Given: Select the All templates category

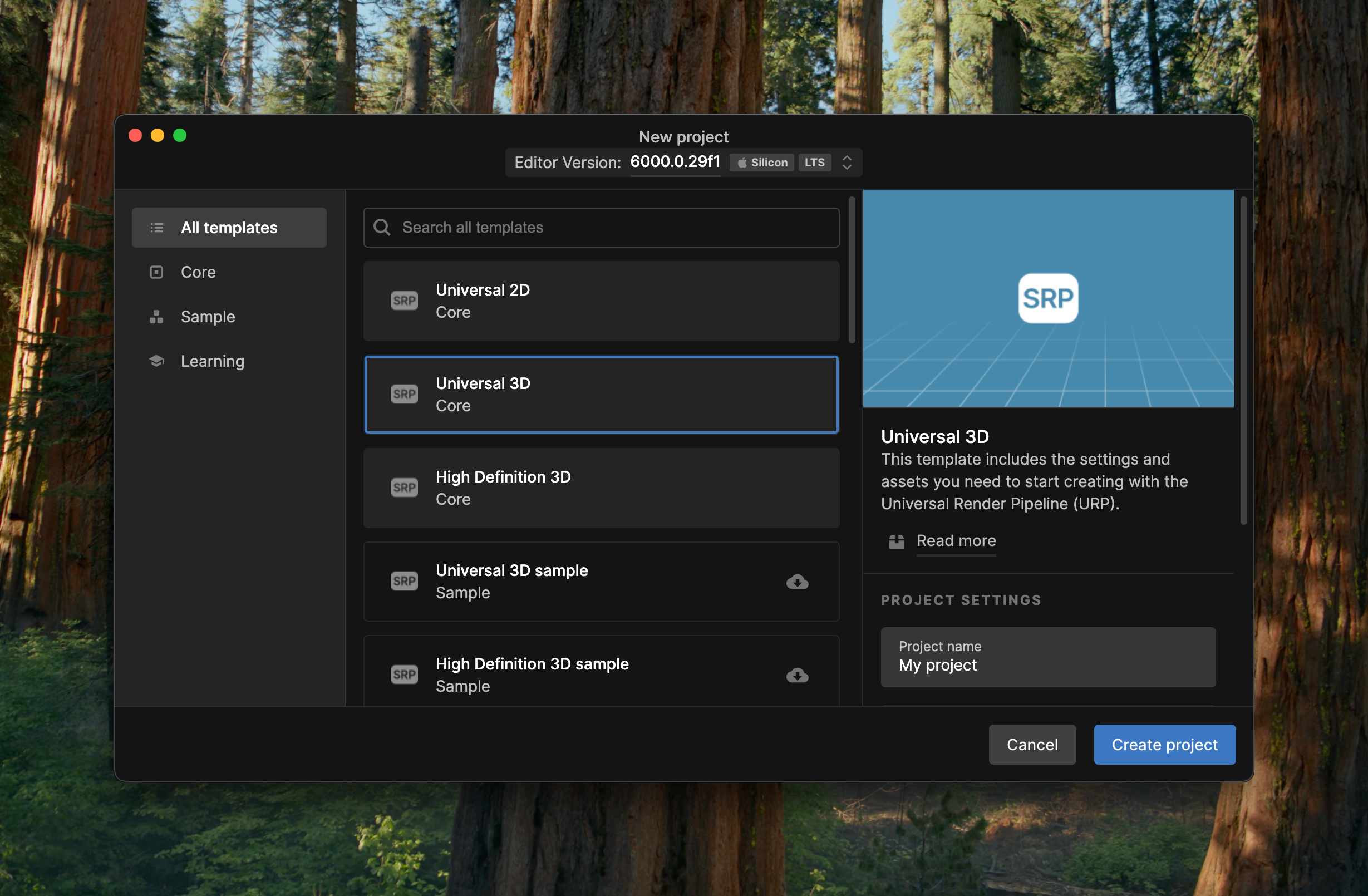Looking at the screenshot, I should [x=229, y=228].
